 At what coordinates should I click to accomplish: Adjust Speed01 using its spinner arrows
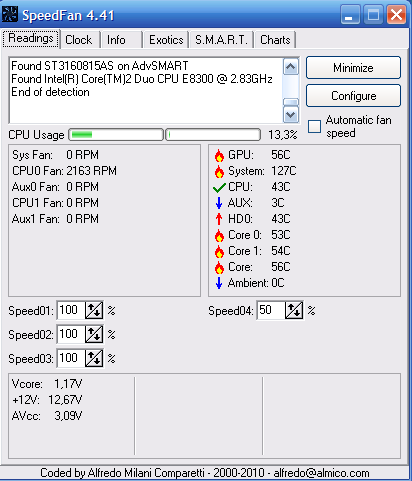point(94,311)
